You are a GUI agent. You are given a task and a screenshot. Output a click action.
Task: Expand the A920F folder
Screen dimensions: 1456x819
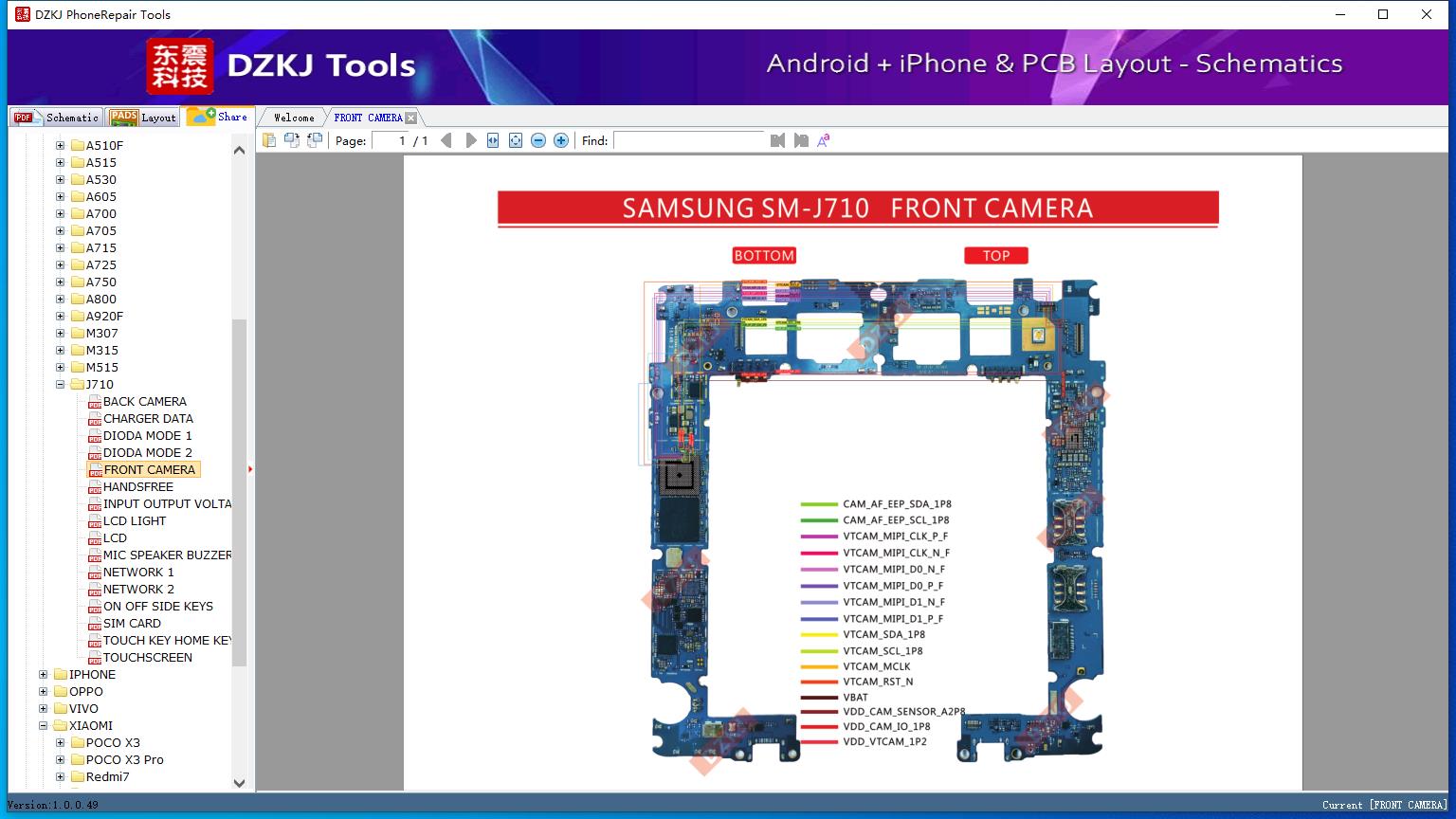click(61, 317)
